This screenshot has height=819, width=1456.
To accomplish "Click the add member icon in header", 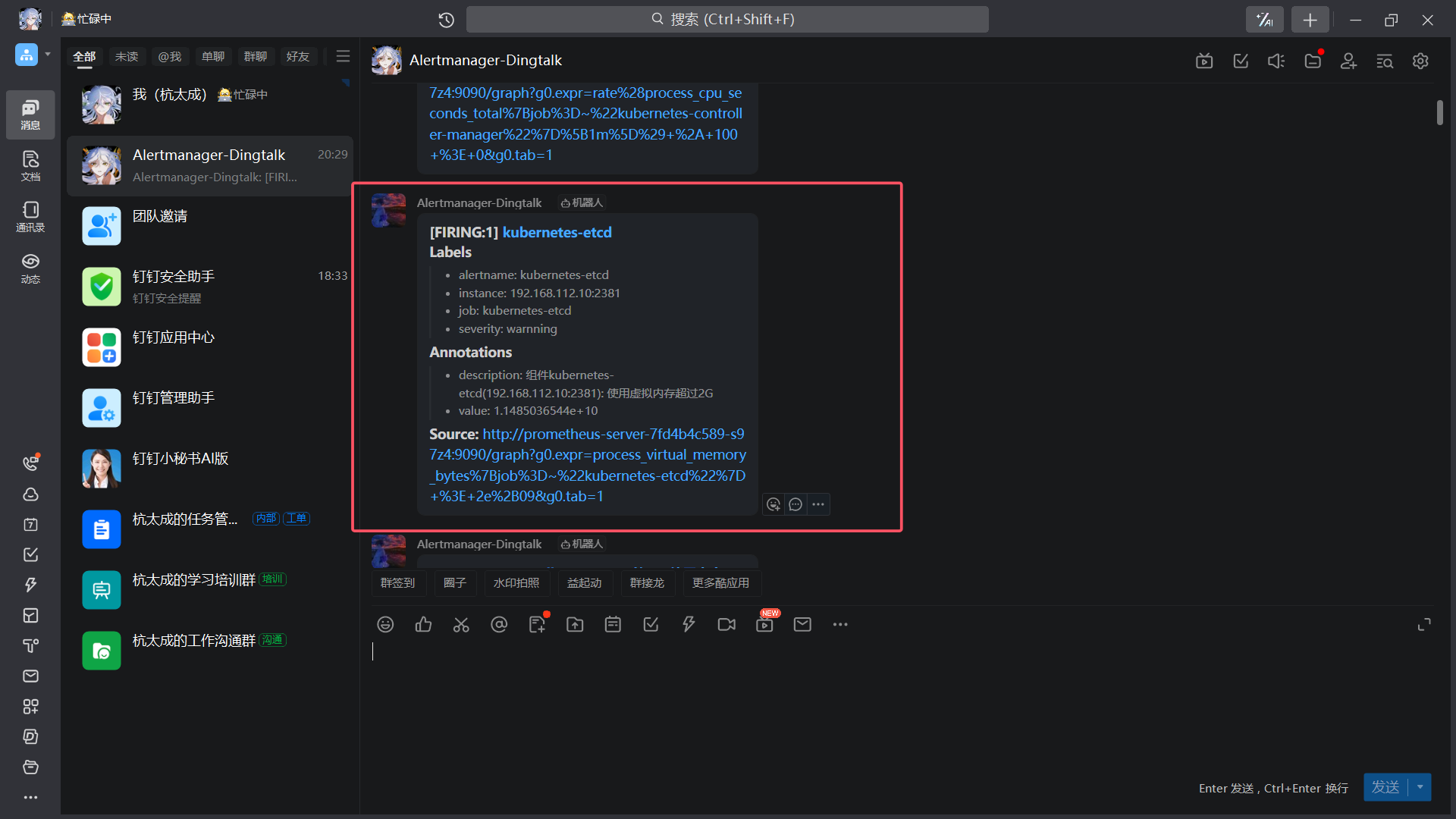I will [1348, 61].
